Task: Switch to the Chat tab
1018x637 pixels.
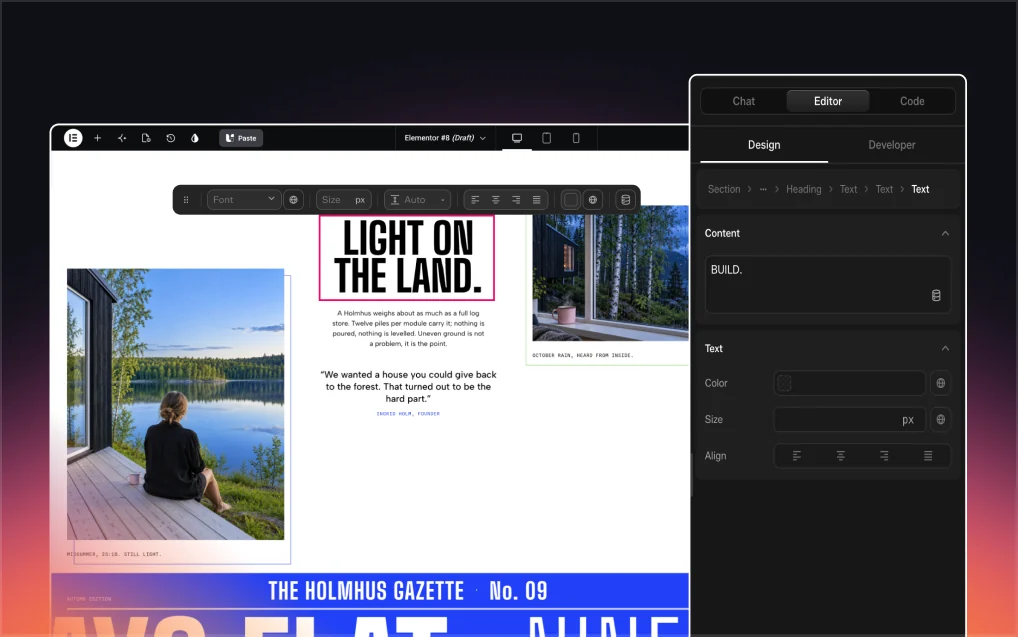Action: click(743, 101)
